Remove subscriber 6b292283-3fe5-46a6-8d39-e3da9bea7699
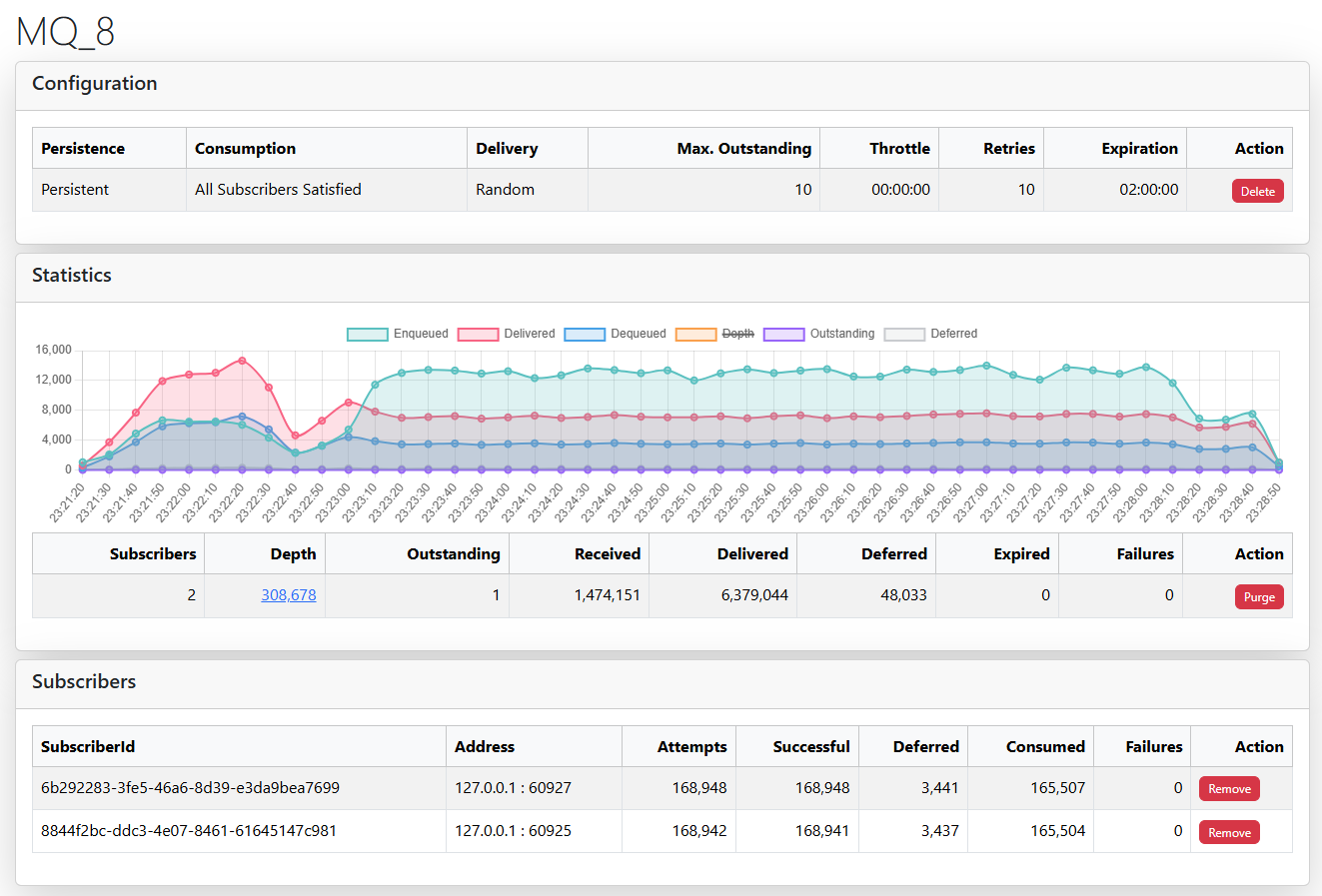 point(1229,788)
